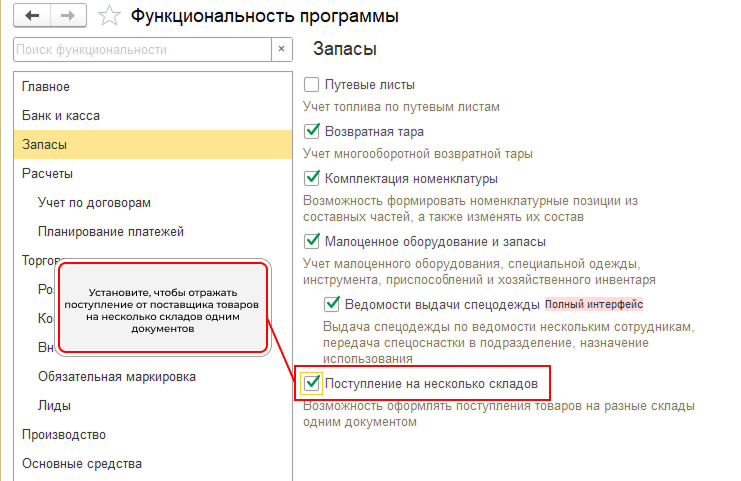Toggle Поступление на несколько складов checkbox

click(x=311, y=383)
